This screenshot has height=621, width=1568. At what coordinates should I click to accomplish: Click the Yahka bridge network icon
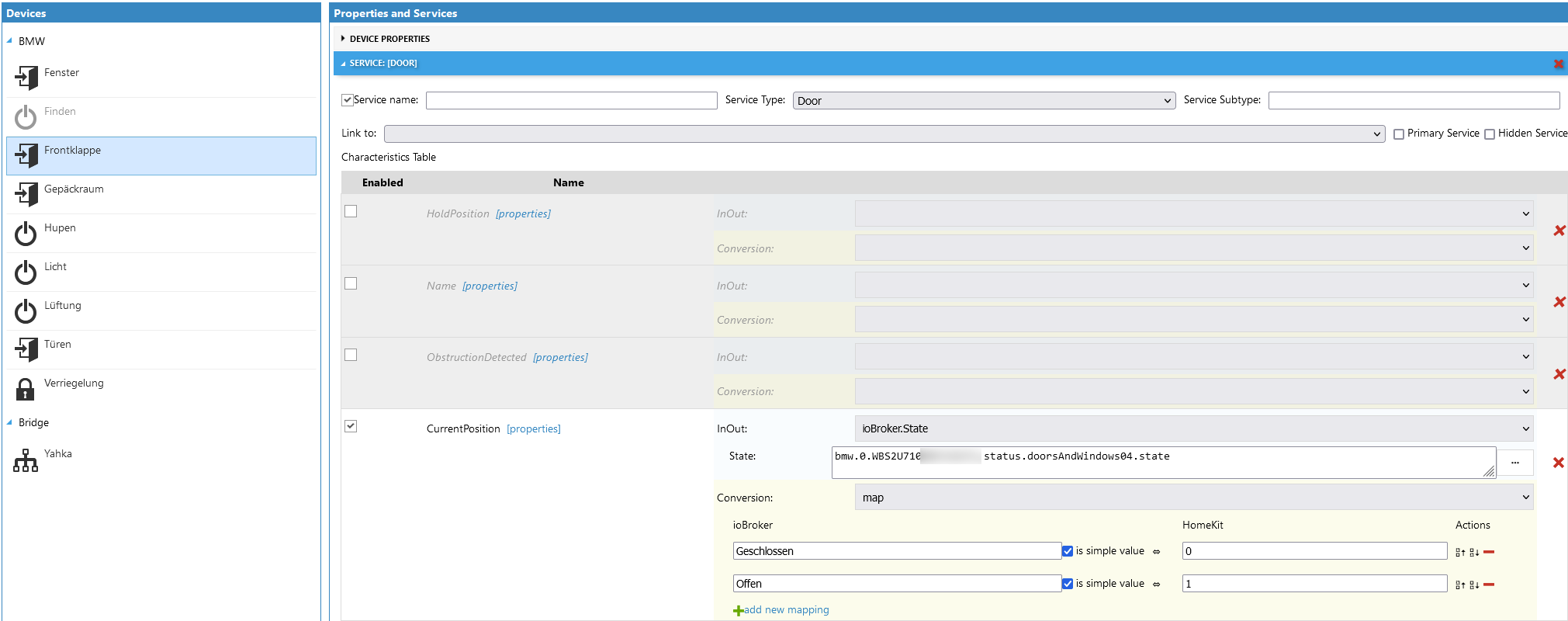(26, 460)
